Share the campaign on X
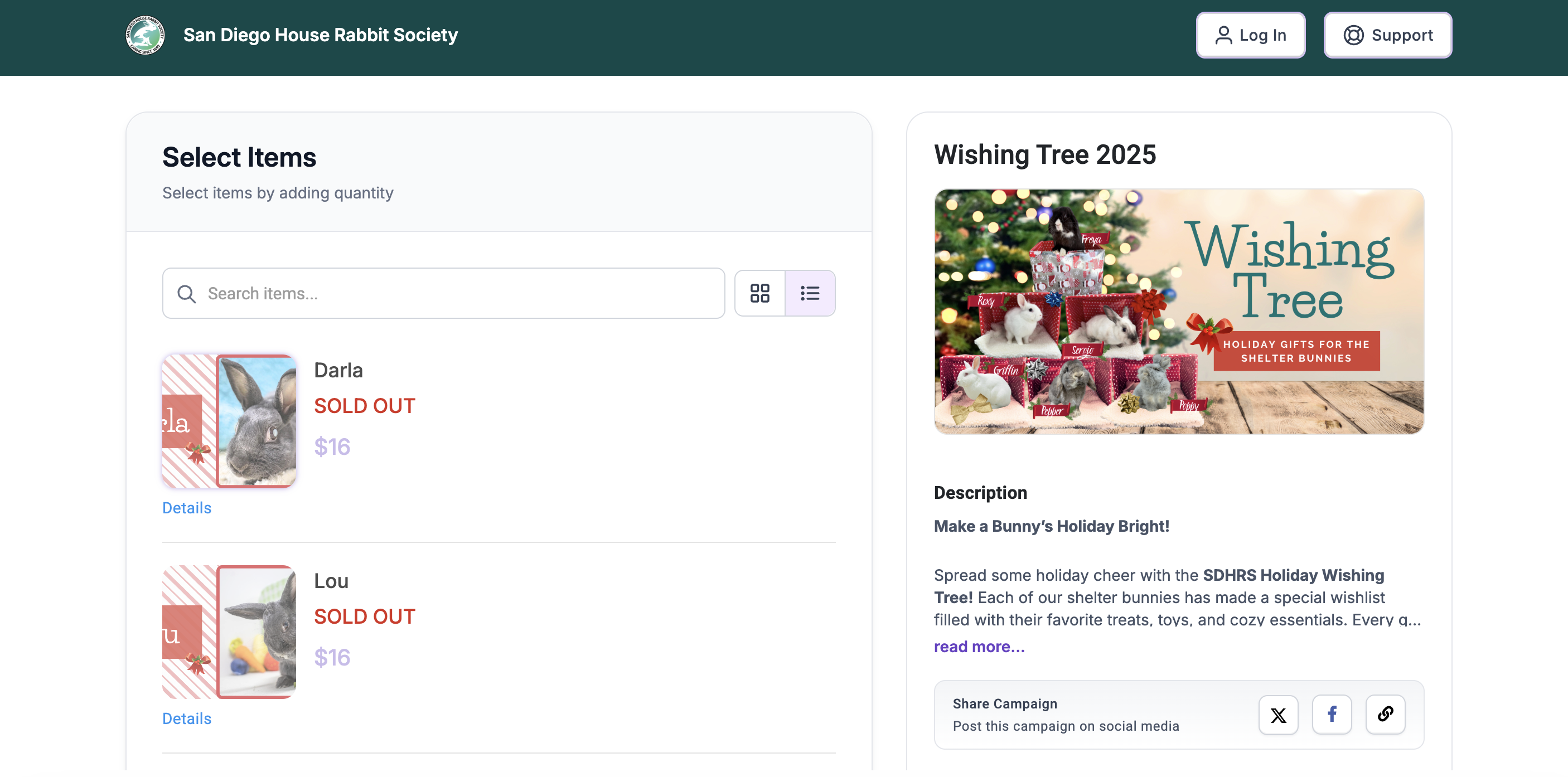 [x=1278, y=715]
